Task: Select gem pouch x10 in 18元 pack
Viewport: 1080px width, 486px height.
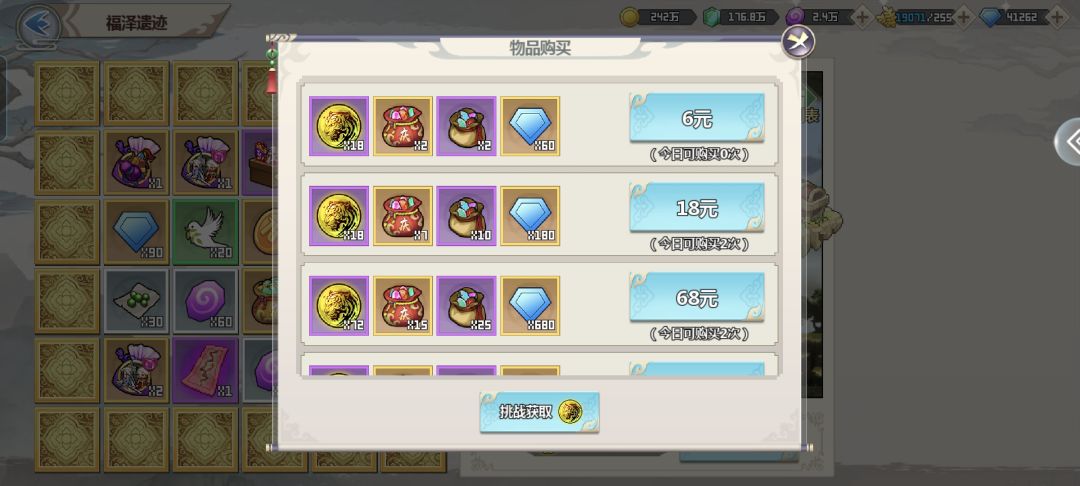Action: click(466, 215)
